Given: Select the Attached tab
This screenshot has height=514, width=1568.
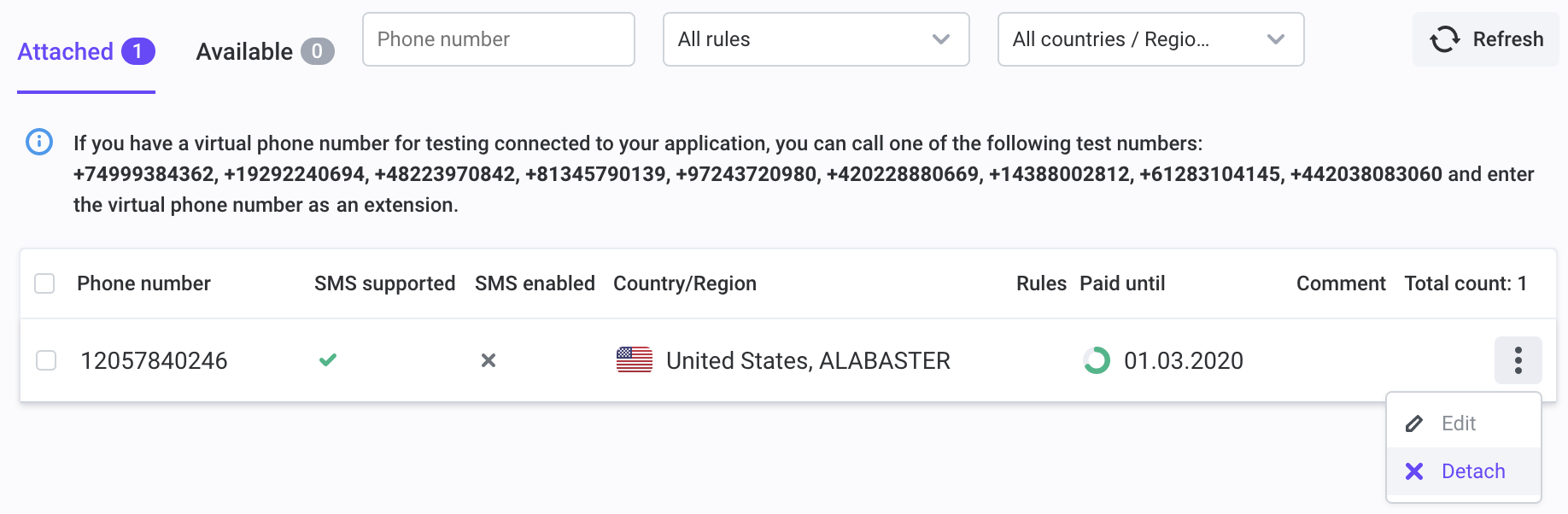Looking at the screenshot, I should tap(86, 52).
